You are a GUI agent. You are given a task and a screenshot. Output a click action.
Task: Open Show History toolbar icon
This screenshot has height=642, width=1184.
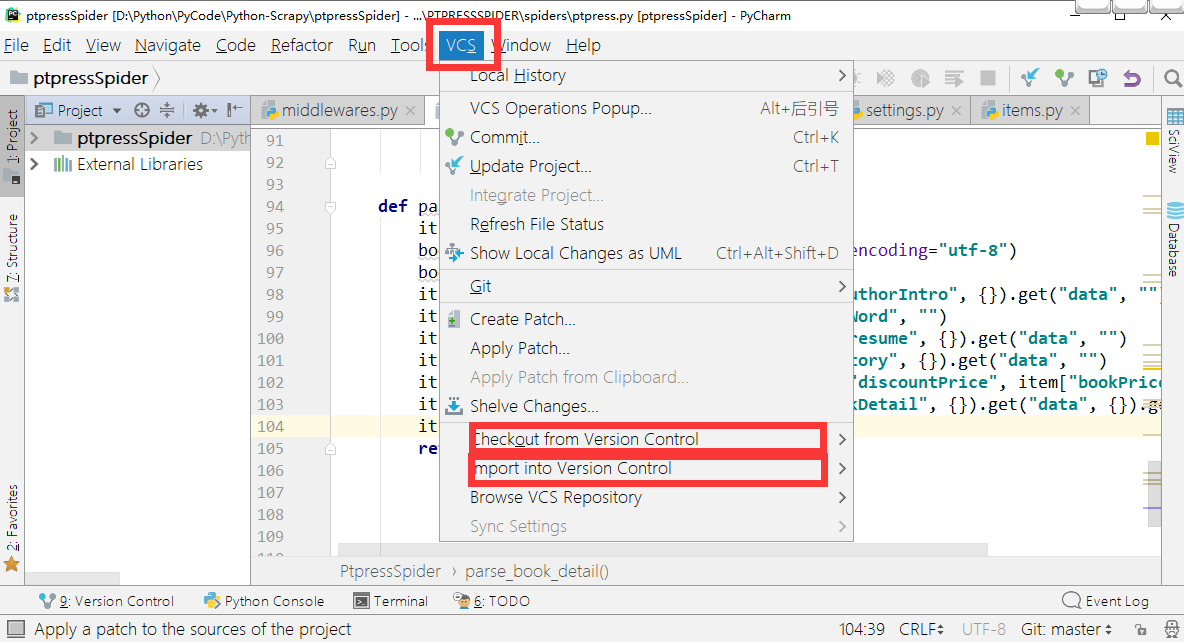[1098, 77]
